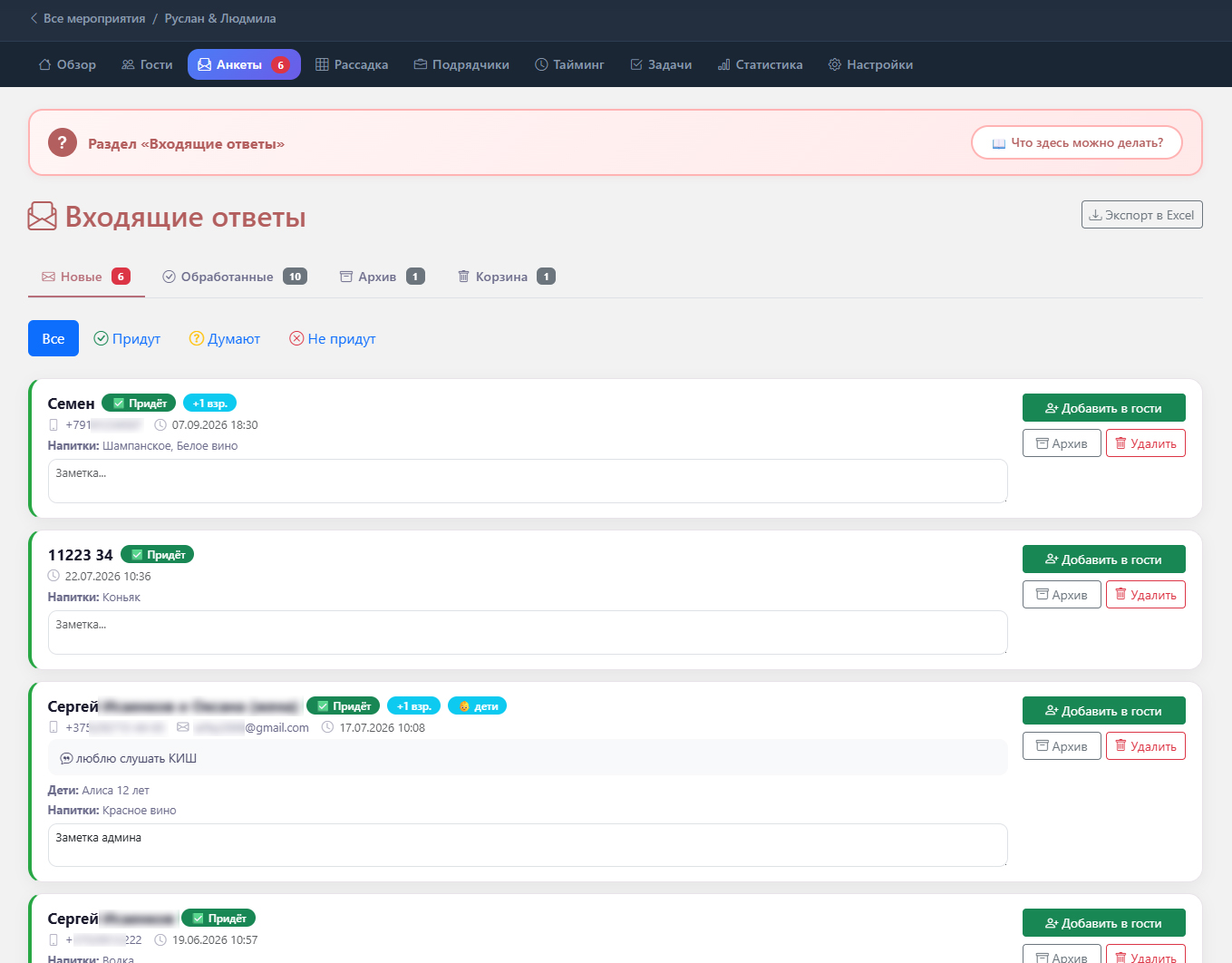The height and width of the screenshot is (963, 1232).
Task: Click Экспорт в Excel button
Action: [x=1141, y=215]
